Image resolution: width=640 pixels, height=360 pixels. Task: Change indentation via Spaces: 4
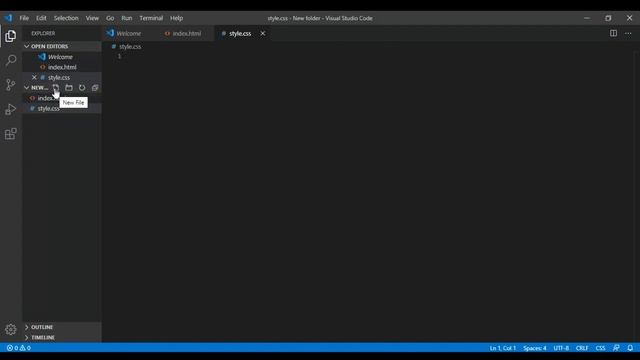pos(535,348)
